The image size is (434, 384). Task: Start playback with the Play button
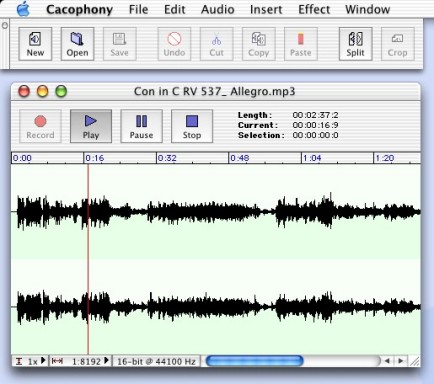point(91,126)
